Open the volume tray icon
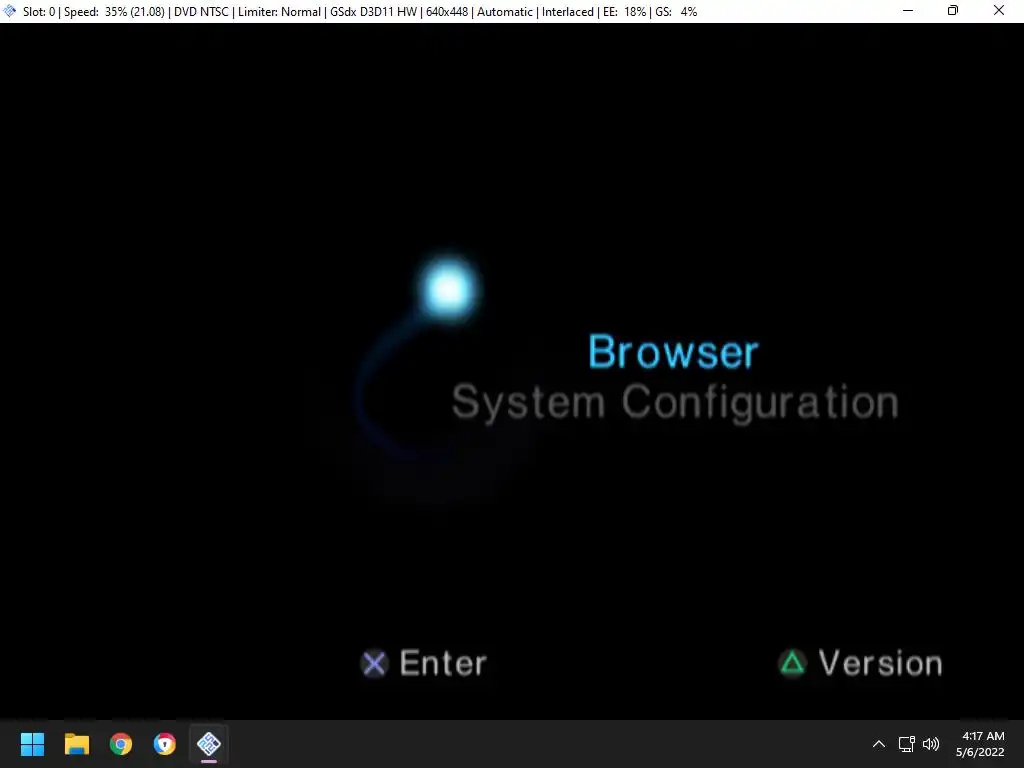The height and width of the screenshot is (768, 1024). coord(931,744)
